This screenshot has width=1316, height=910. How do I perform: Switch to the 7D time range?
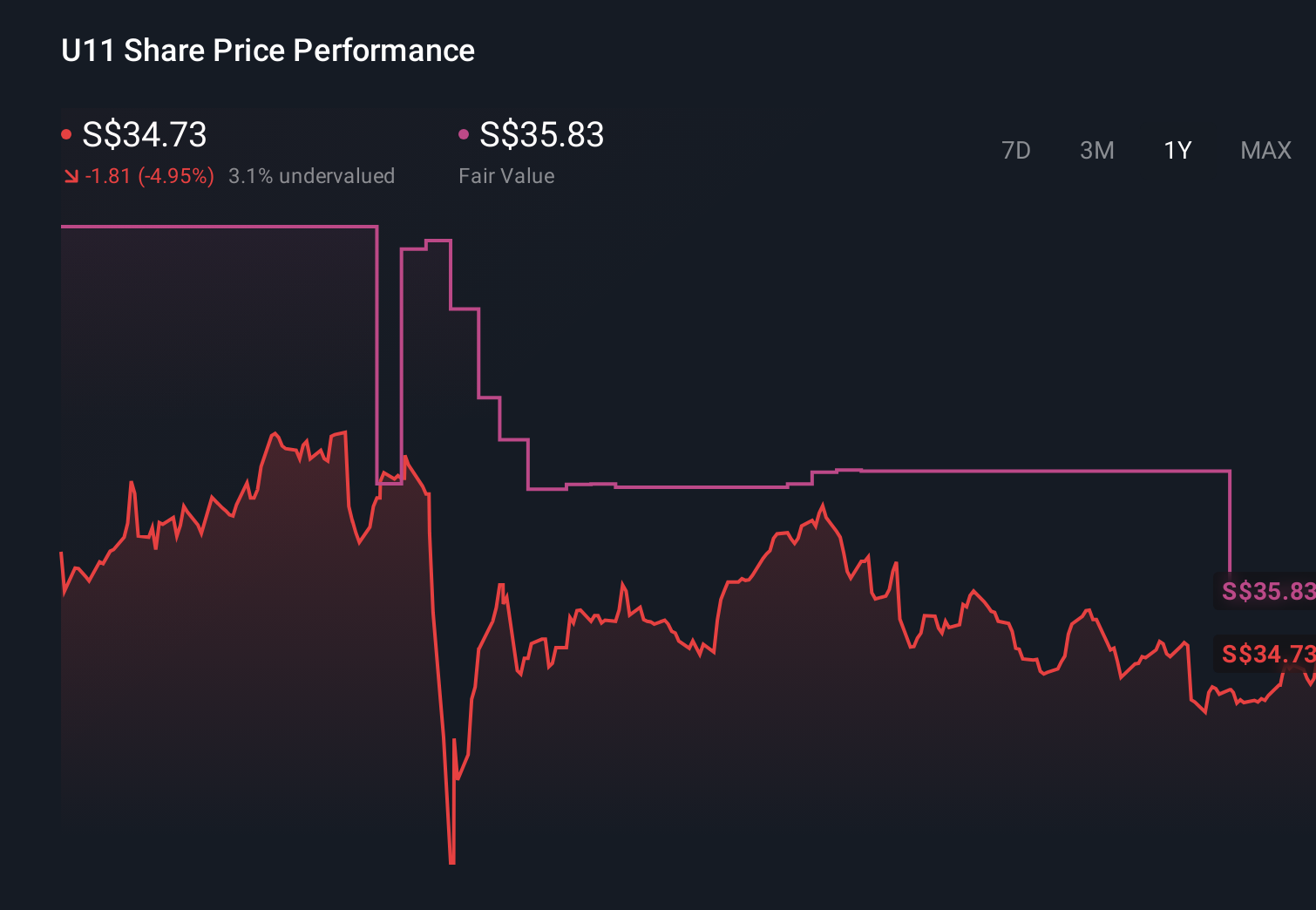(1016, 150)
